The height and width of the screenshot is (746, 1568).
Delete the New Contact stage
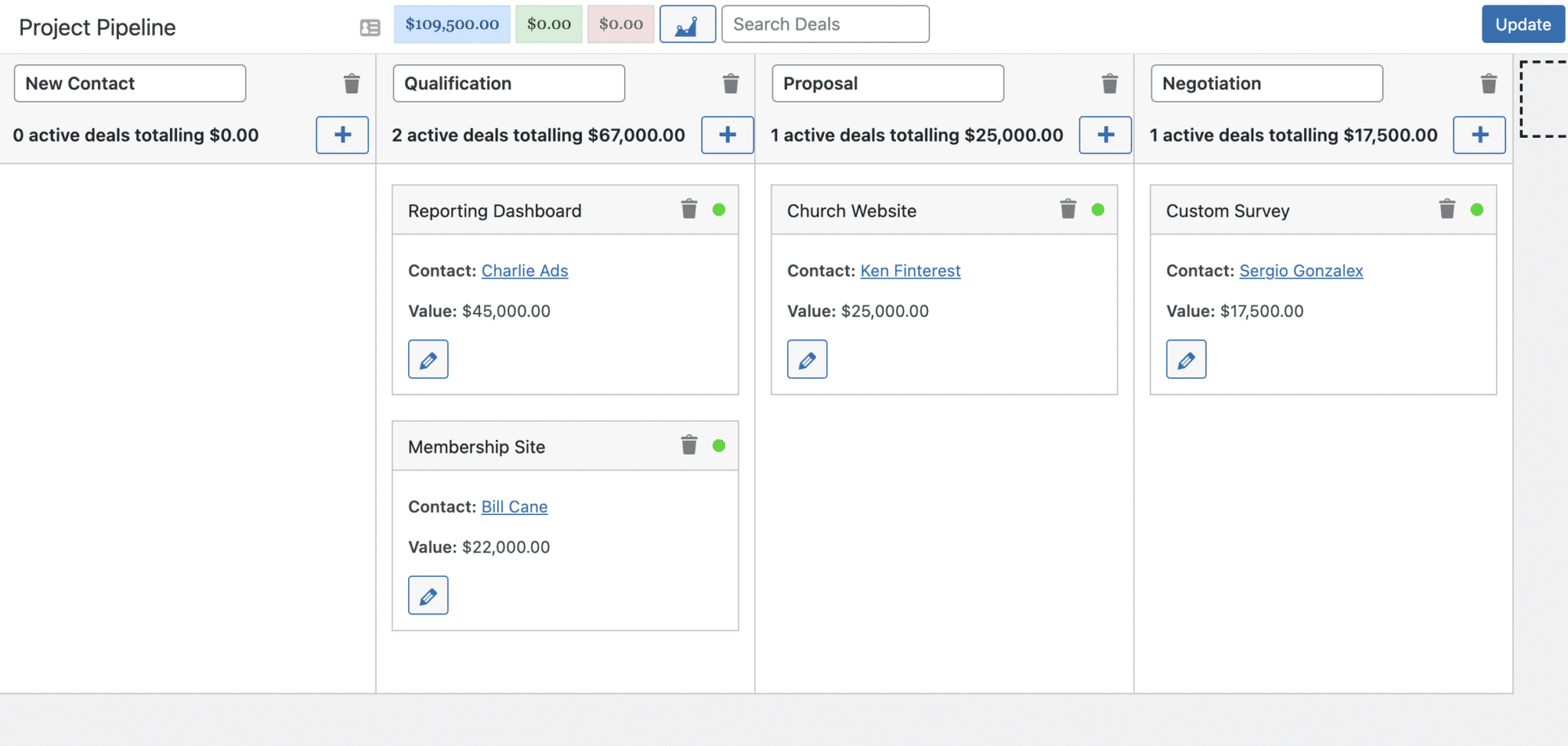[x=351, y=83]
